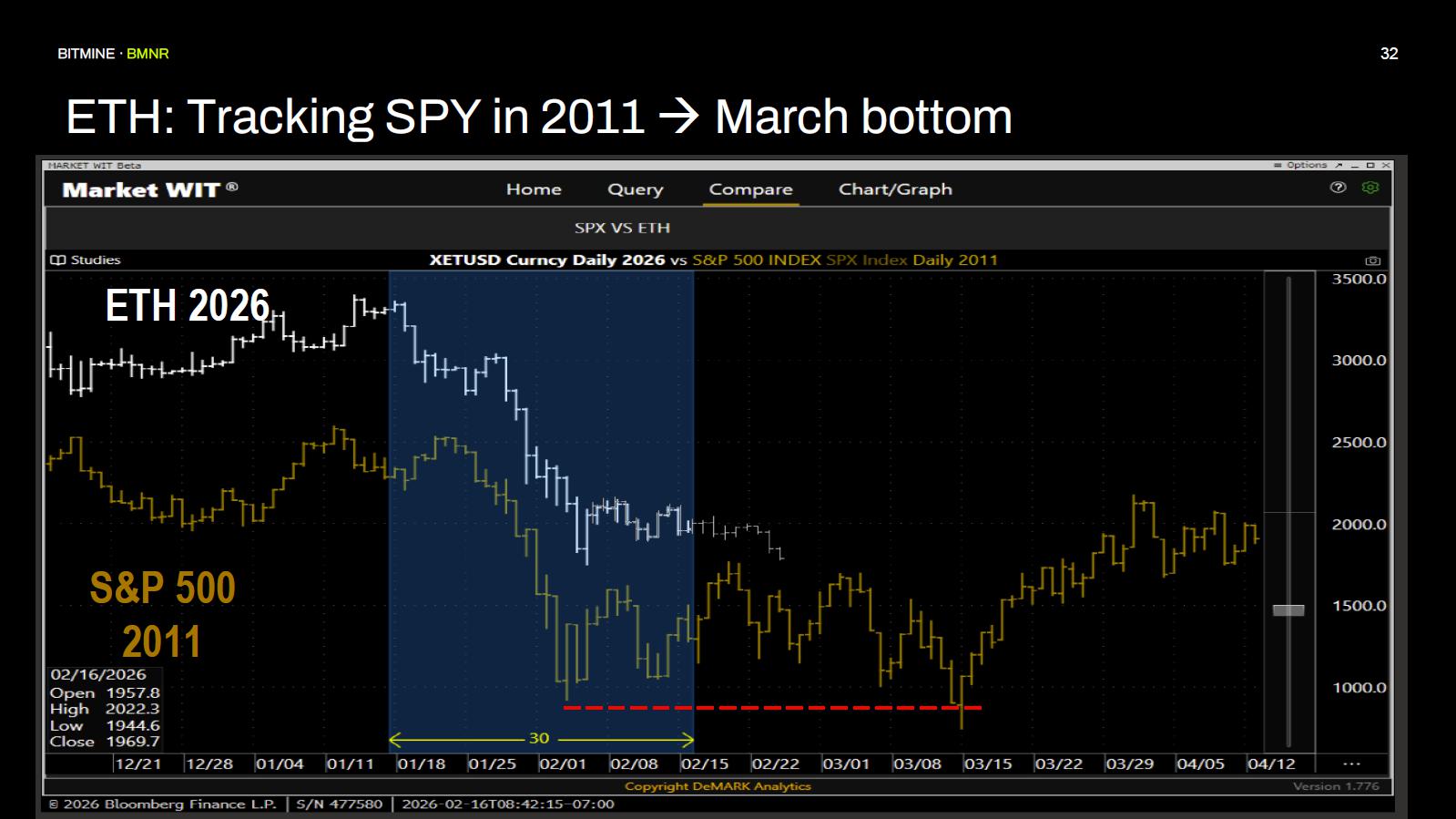Take a chart snapshot with camera icon
The height and width of the screenshot is (819, 1456).
(x=1373, y=261)
